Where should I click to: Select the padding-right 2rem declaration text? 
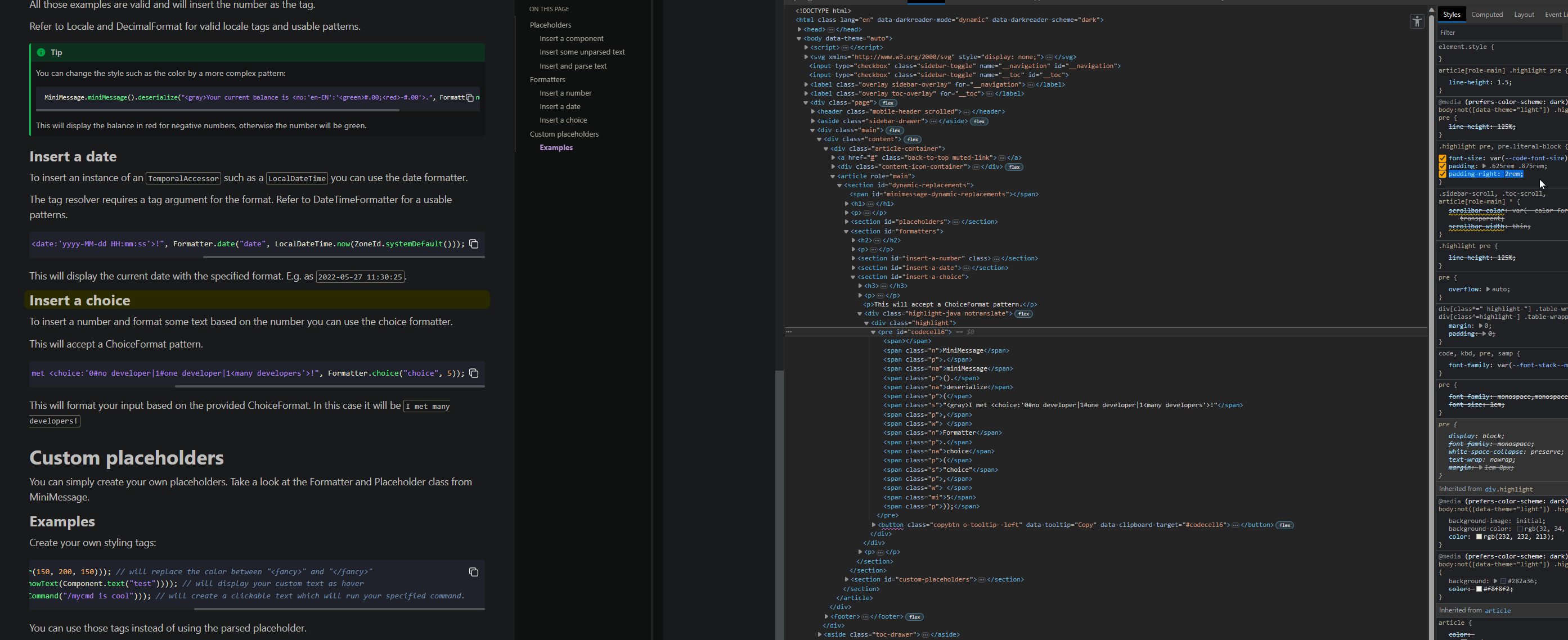[1485, 174]
